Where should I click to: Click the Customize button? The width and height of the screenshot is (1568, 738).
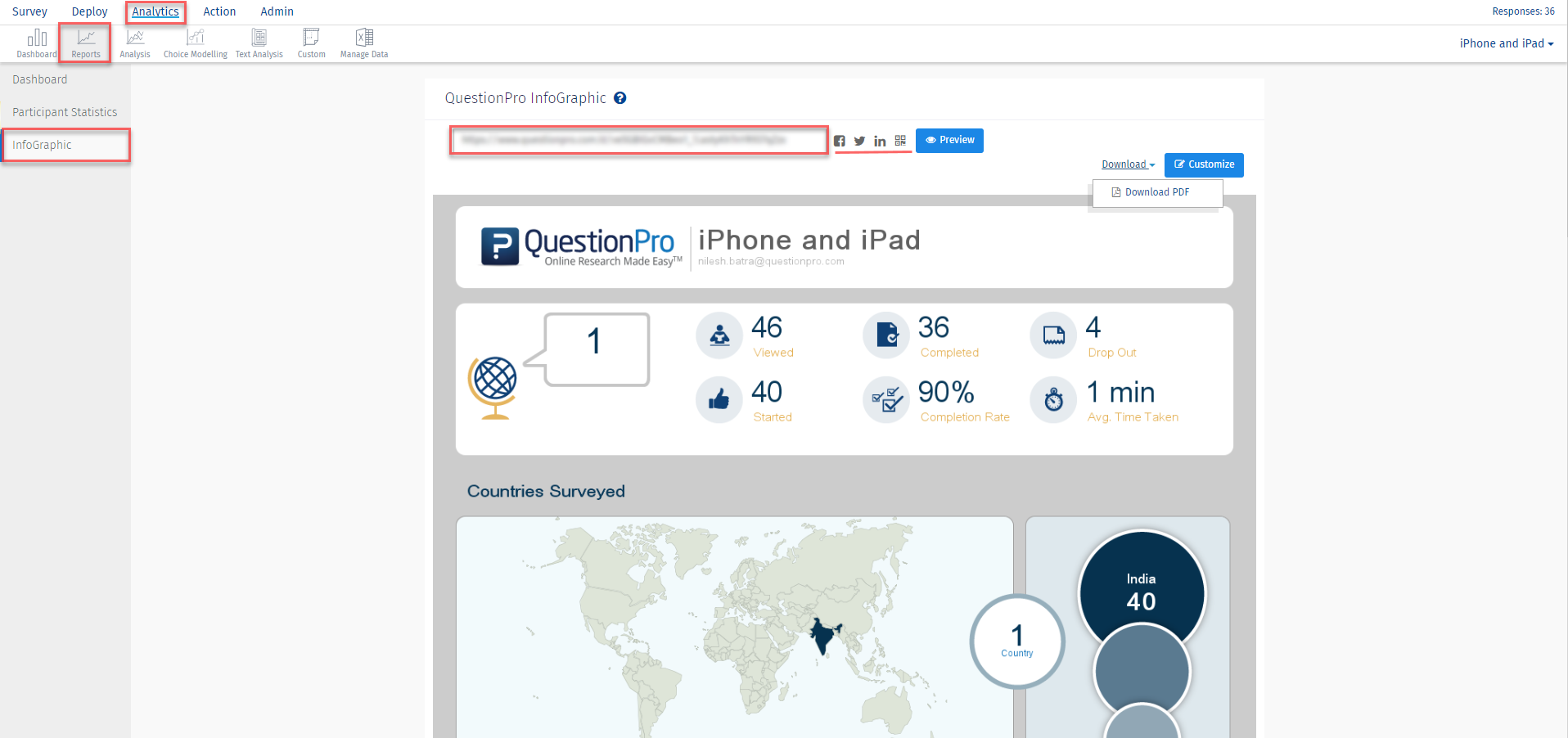point(1204,164)
